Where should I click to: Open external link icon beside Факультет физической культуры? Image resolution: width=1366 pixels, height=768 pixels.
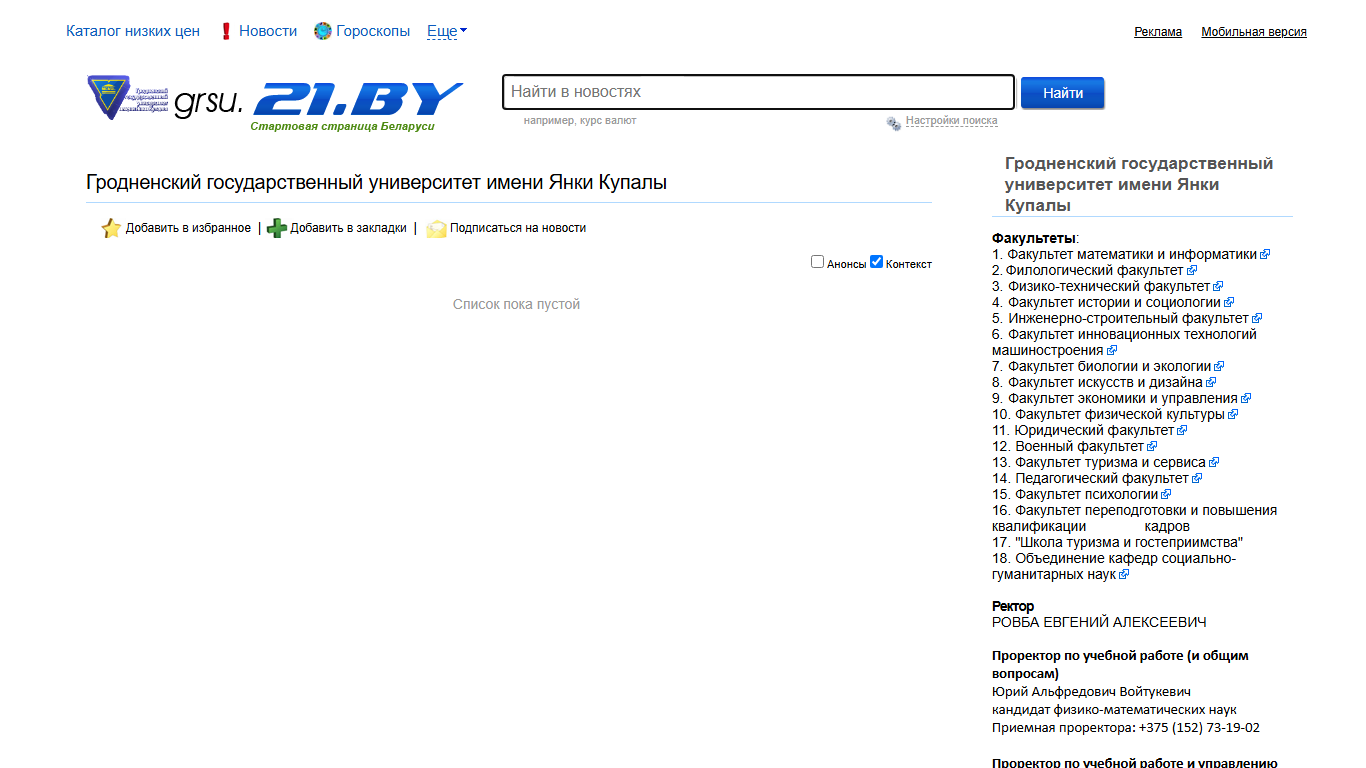1233,415
